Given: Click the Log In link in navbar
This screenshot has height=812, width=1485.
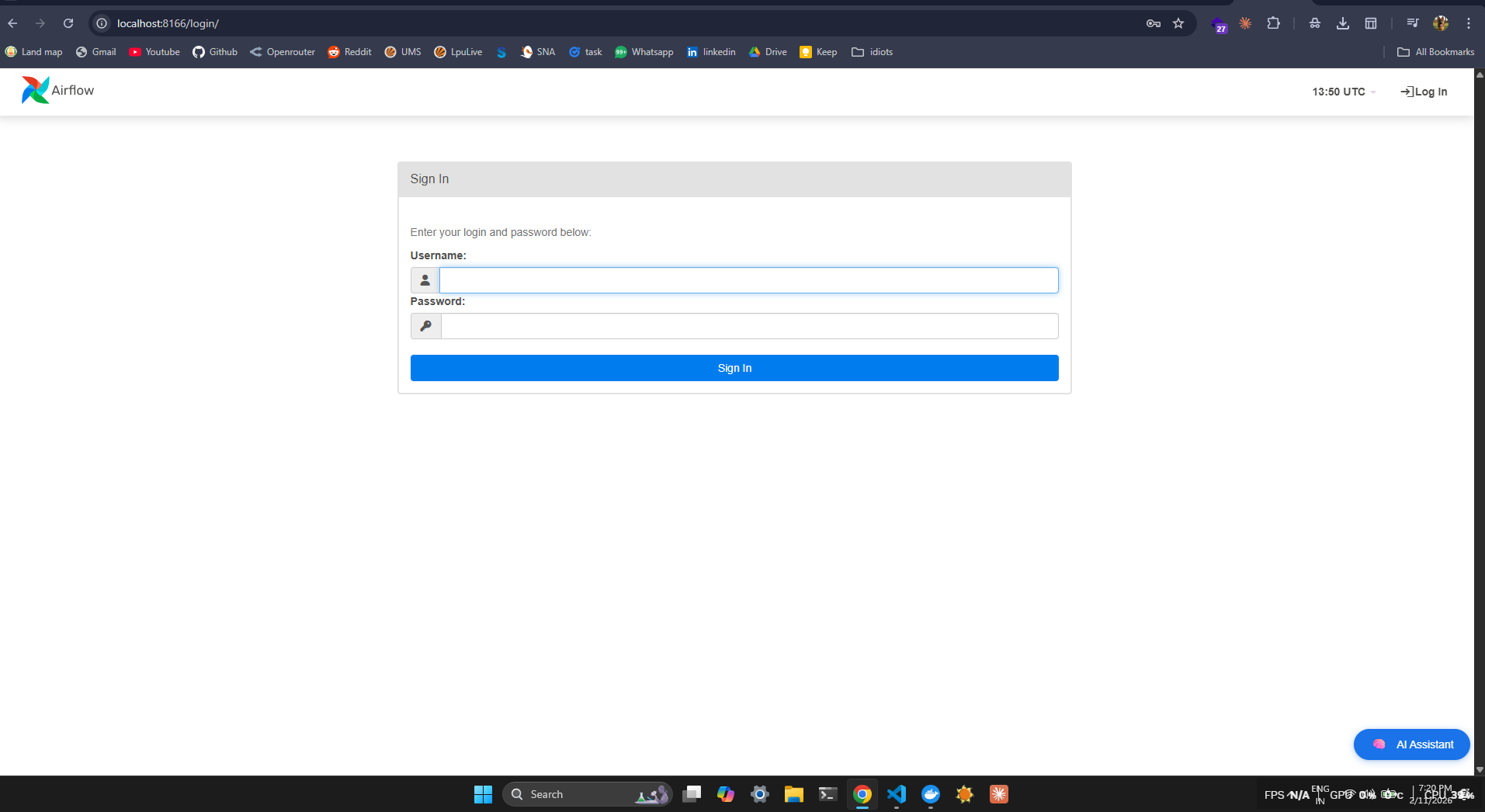Looking at the screenshot, I should (x=1424, y=92).
